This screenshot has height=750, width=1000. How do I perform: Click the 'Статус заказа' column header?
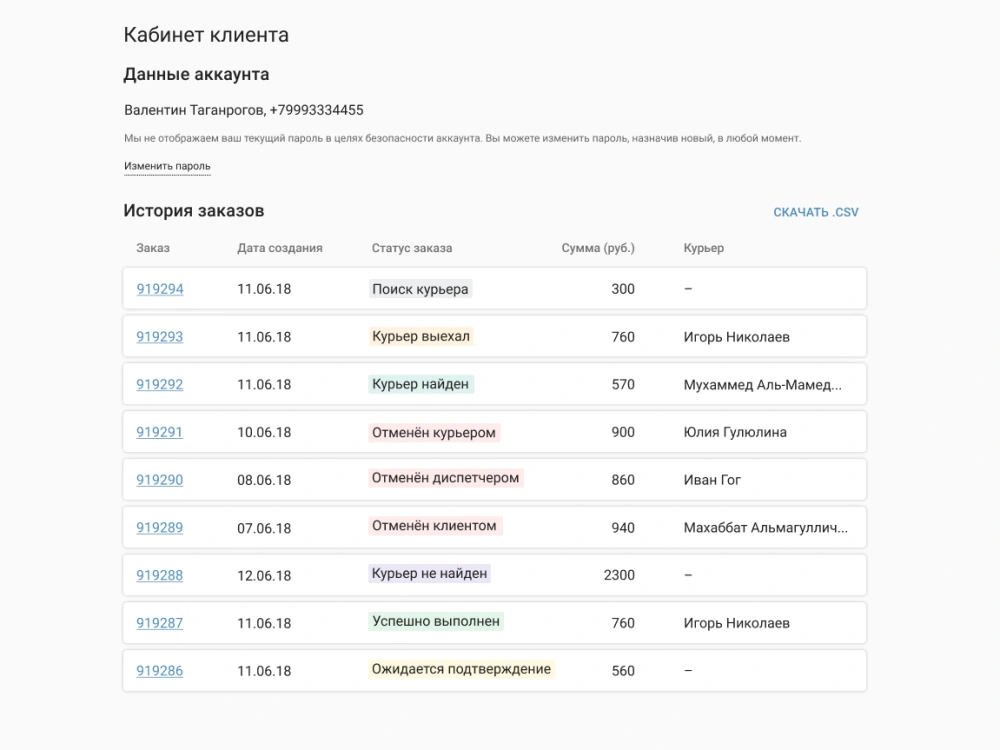tap(412, 248)
